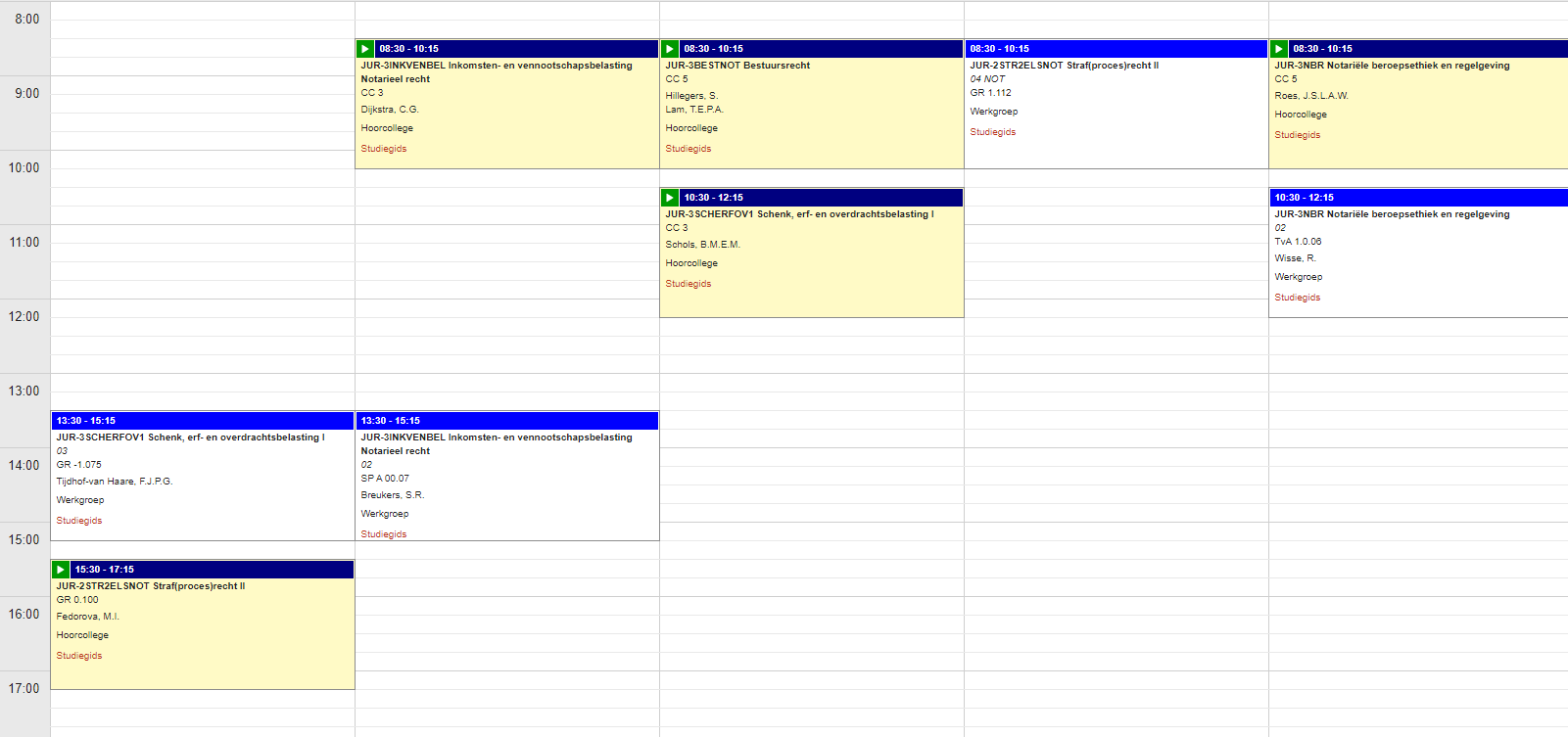Select the 10:30 Notariële beroepsethiek Werkgroep header

1418,198
